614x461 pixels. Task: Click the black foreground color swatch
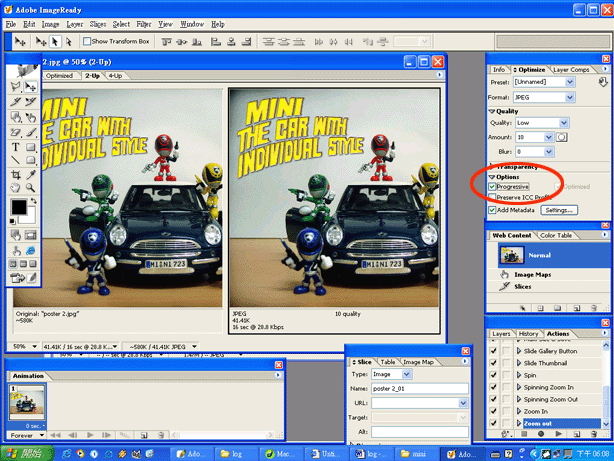[x=18, y=206]
